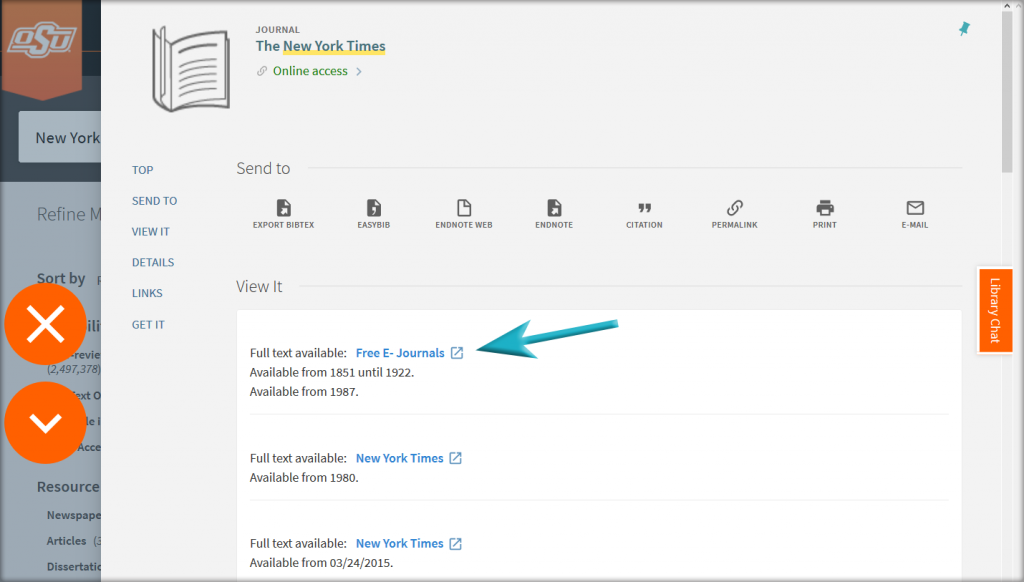Select the GET IT navigation item
The width and height of the screenshot is (1024, 582).
(x=148, y=324)
